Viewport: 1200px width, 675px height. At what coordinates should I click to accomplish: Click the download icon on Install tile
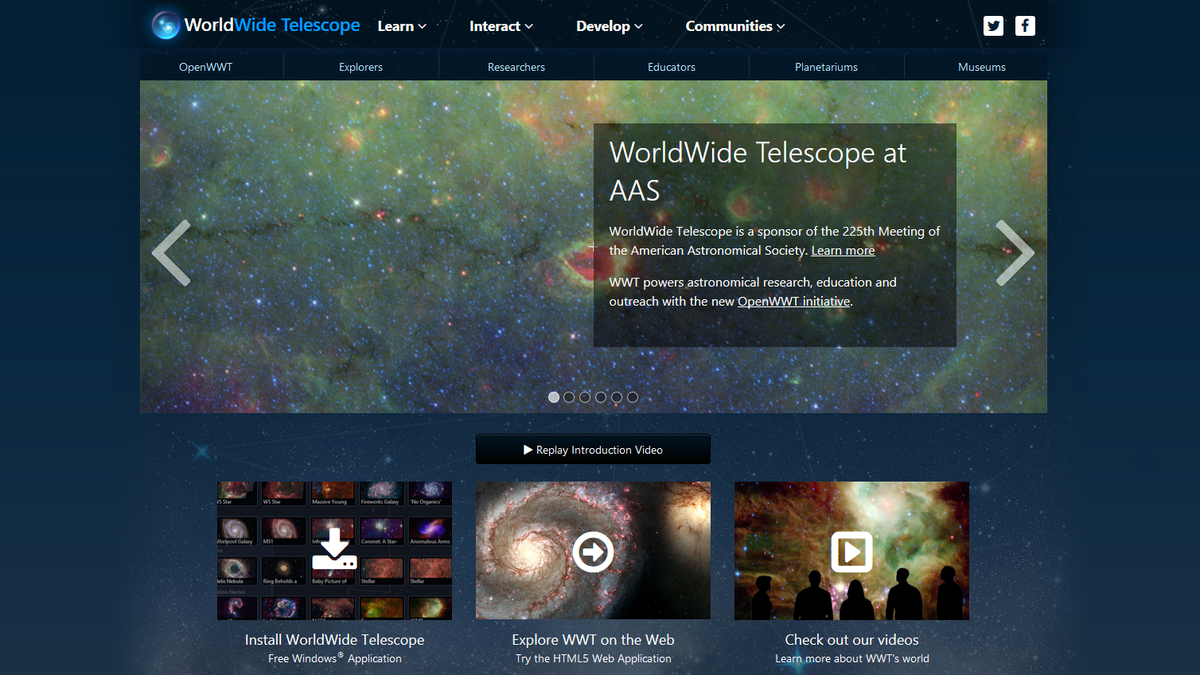pyautogui.click(x=334, y=550)
